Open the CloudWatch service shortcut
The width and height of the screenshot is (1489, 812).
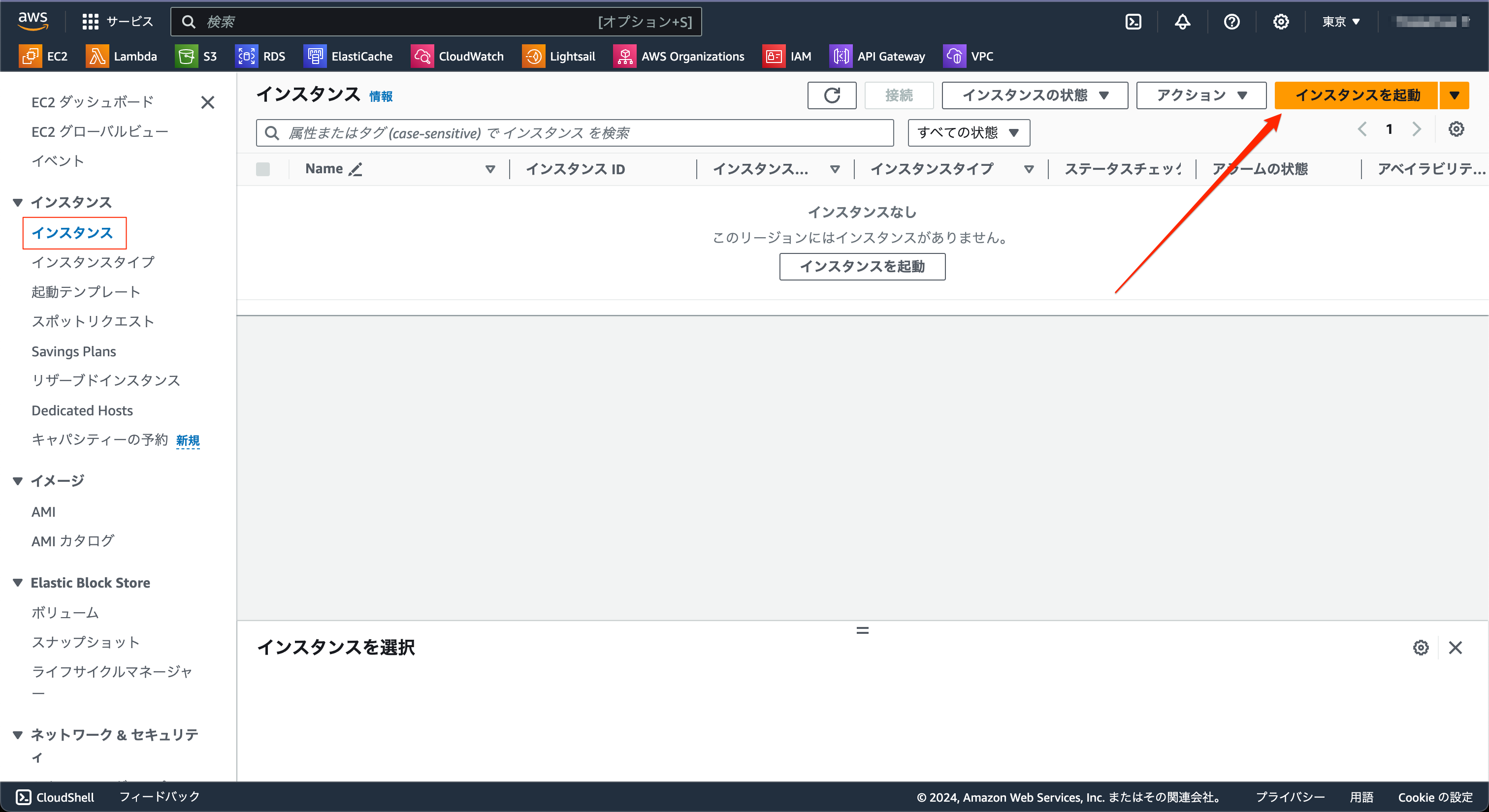click(x=457, y=56)
